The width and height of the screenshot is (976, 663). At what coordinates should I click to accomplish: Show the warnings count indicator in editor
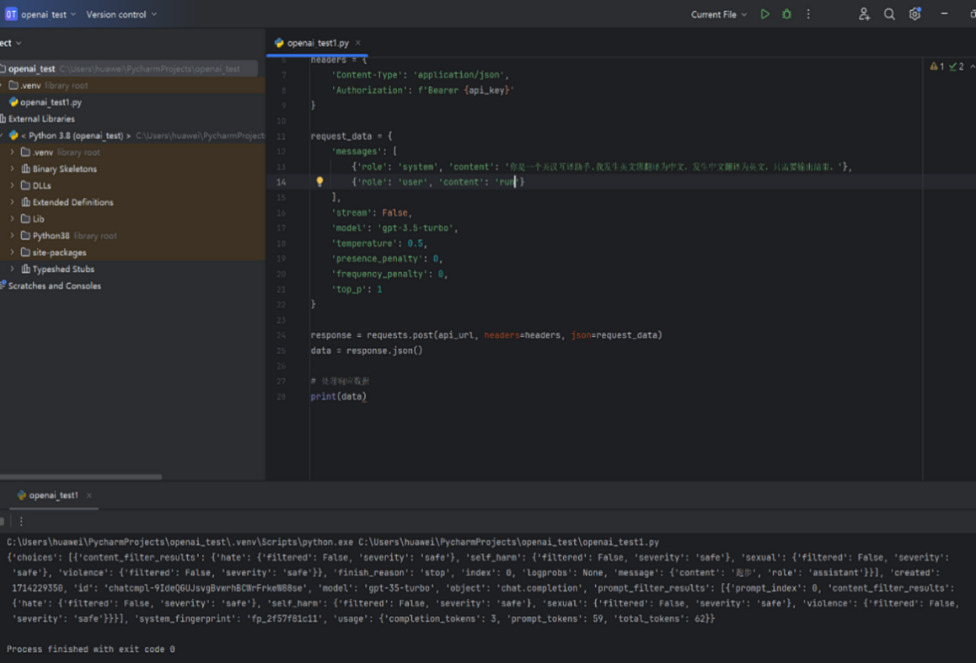coord(937,67)
